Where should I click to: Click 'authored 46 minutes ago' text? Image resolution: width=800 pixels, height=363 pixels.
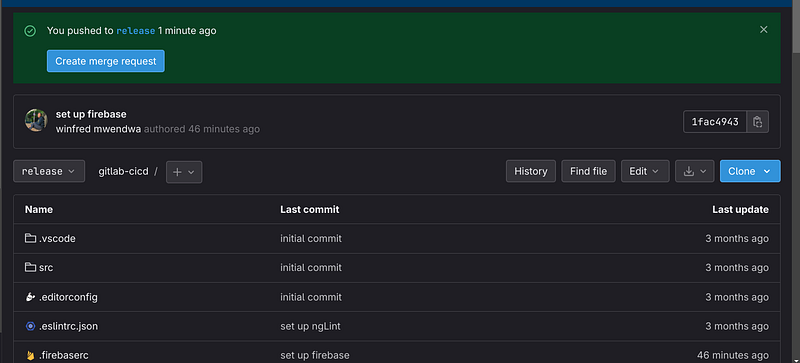pyautogui.click(x=202, y=129)
